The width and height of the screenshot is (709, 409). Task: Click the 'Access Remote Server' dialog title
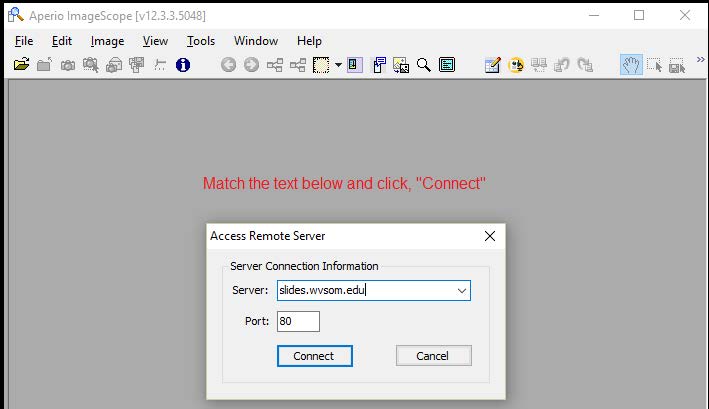pos(268,236)
